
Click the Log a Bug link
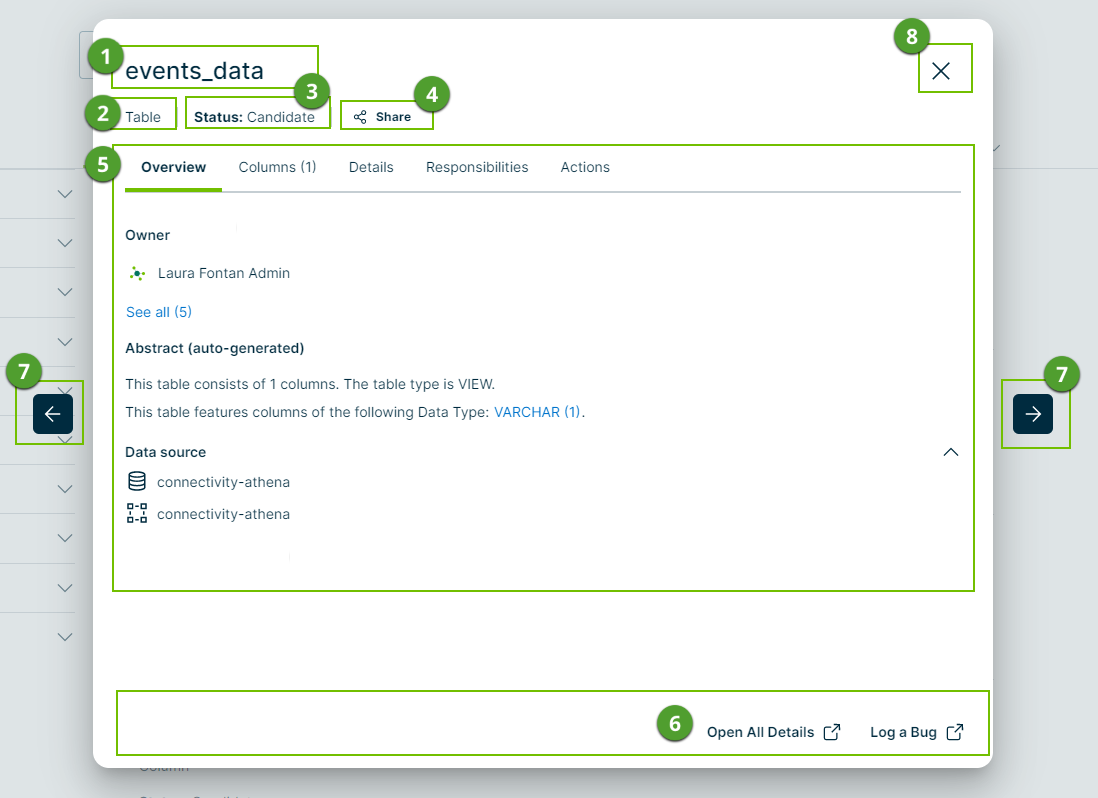(903, 732)
